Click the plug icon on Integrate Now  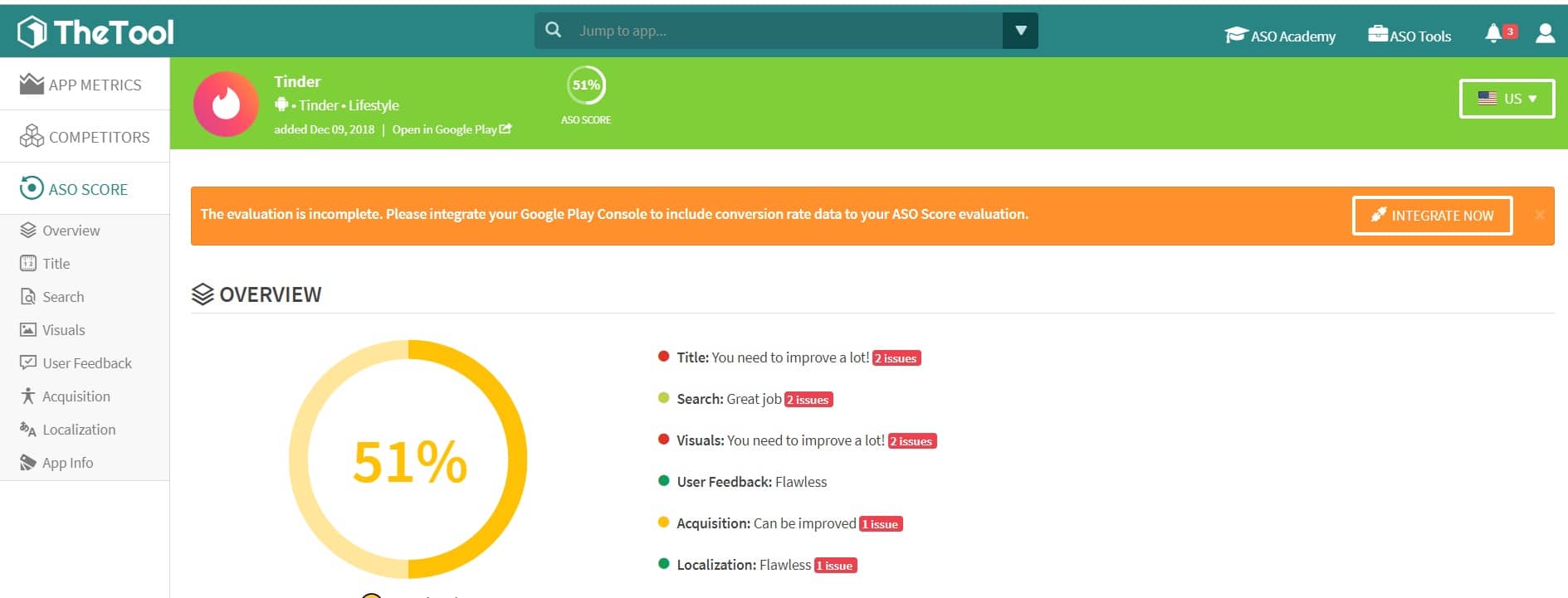click(1379, 215)
